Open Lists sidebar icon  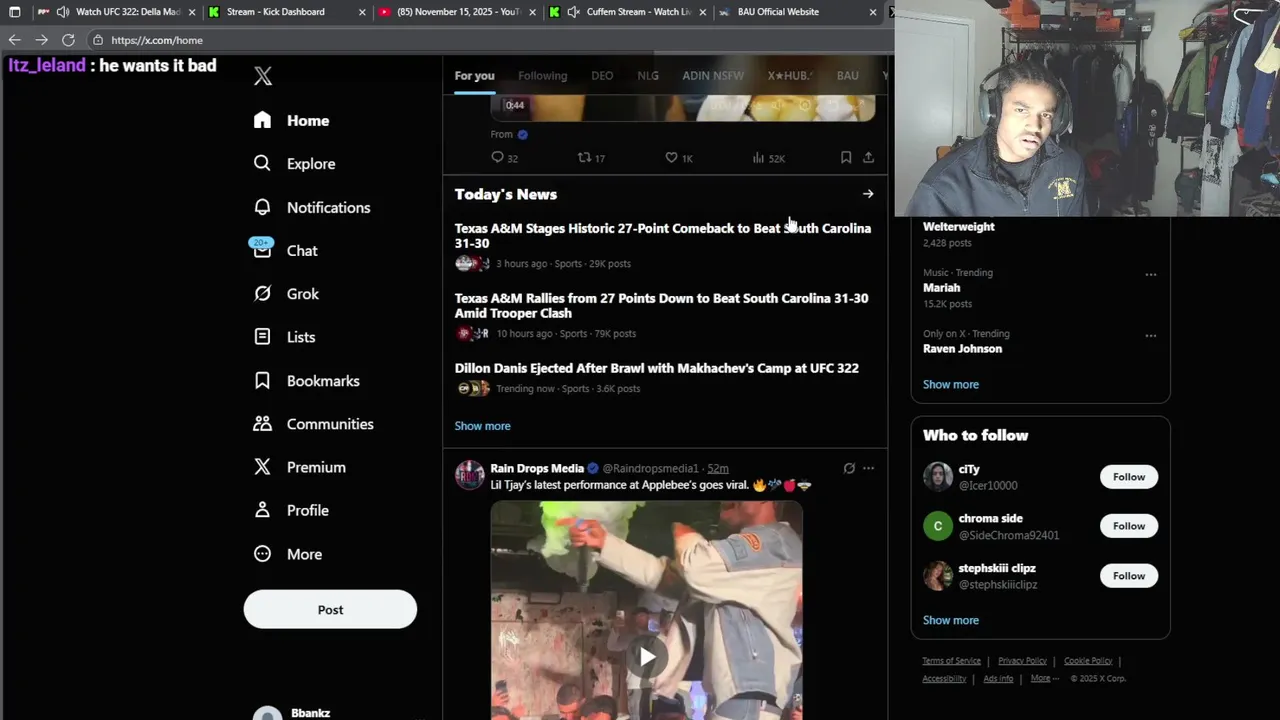point(262,337)
